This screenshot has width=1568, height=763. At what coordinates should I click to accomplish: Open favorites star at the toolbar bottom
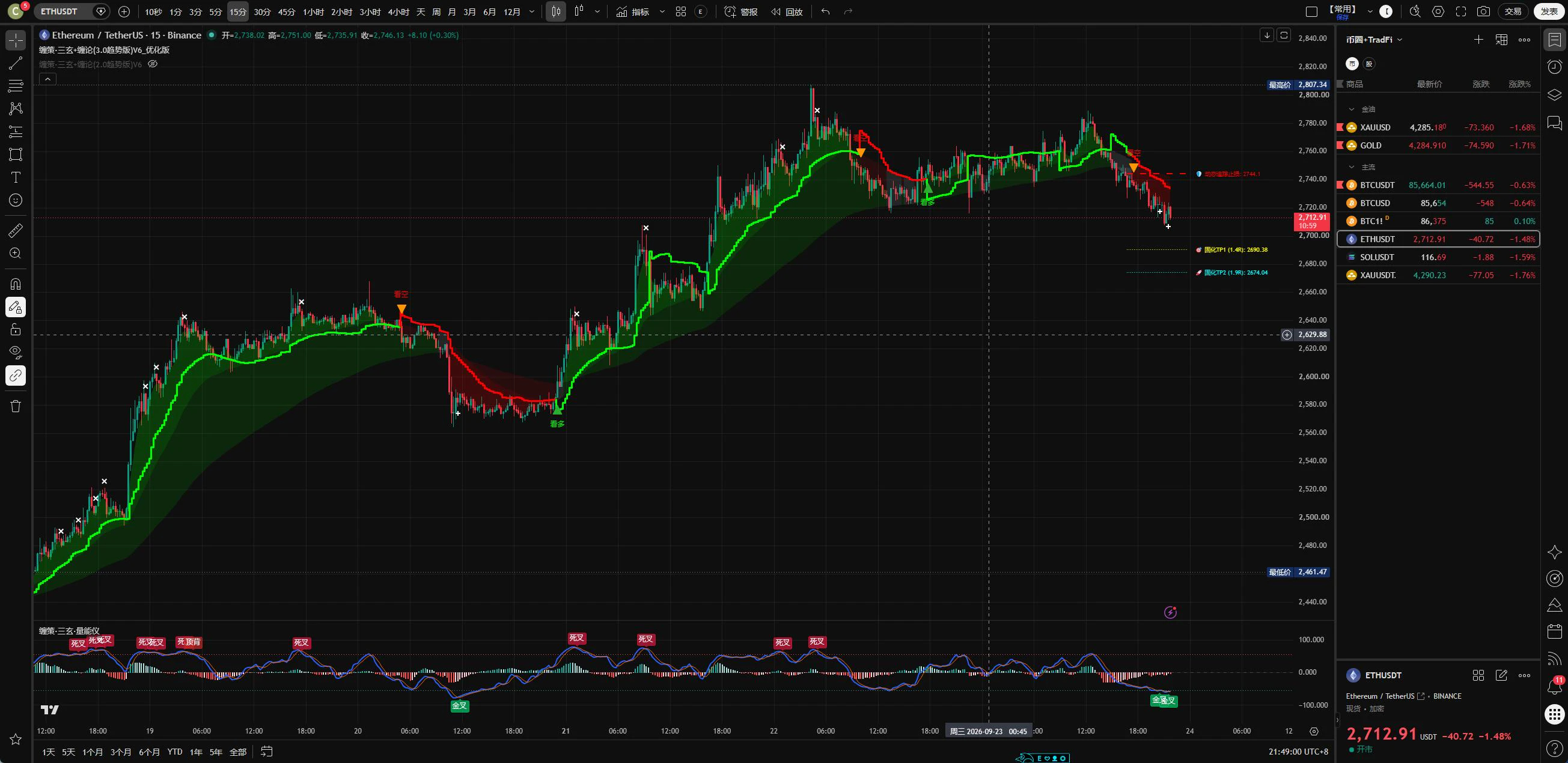click(x=16, y=740)
